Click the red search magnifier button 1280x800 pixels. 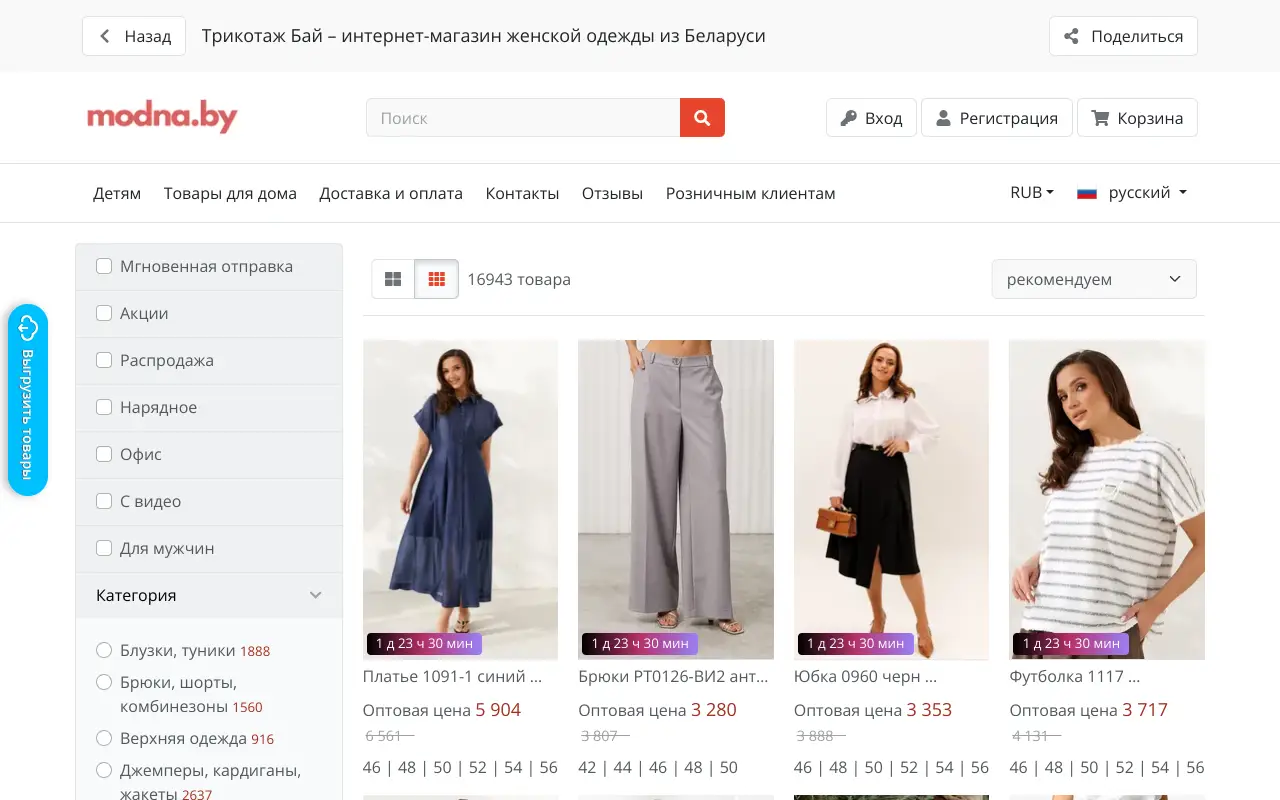702,118
